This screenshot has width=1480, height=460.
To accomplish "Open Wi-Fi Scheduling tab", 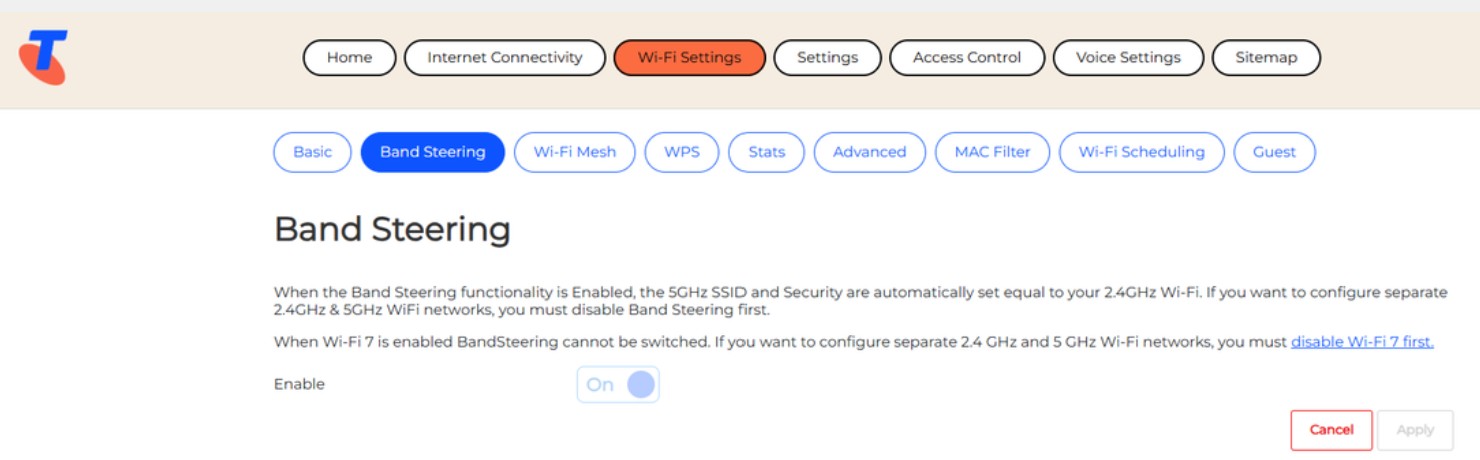I will pos(1141,152).
